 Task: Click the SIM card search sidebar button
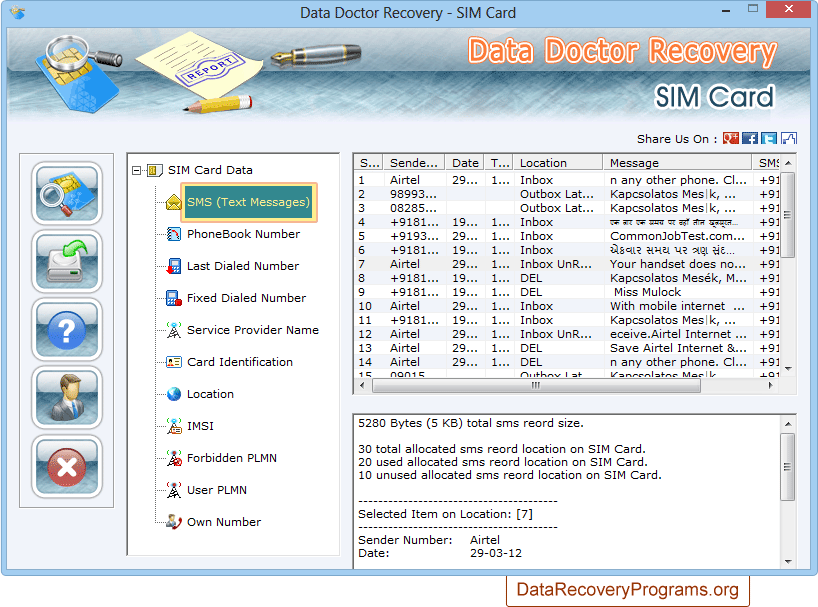coord(66,193)
